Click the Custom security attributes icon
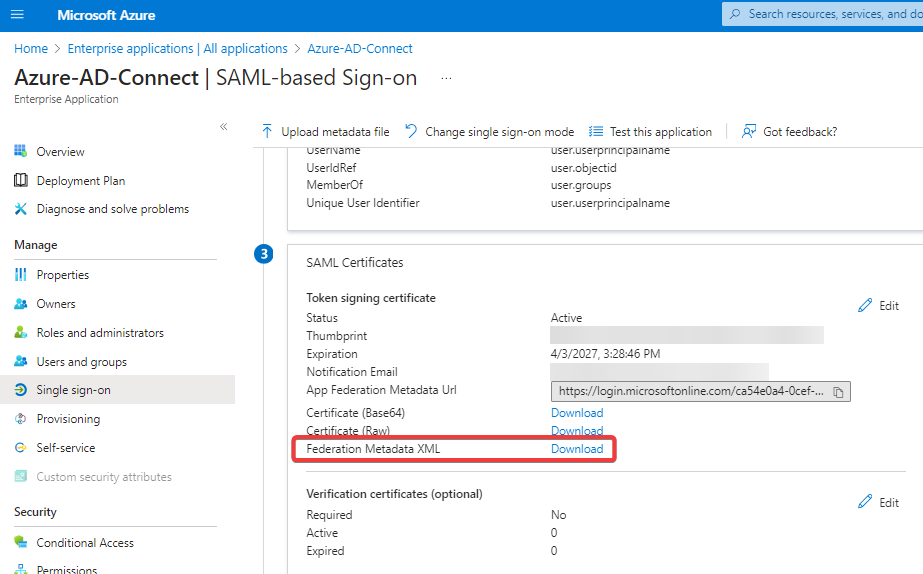Viewport: 923px width, 574px height. click(x=21, y=476)
